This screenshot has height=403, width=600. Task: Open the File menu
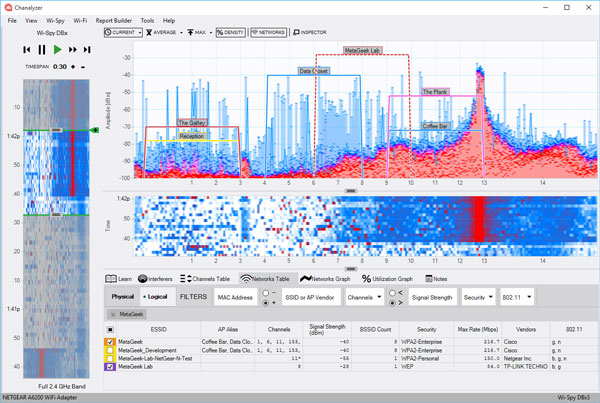pyautogui.click(x=12, y=21)
